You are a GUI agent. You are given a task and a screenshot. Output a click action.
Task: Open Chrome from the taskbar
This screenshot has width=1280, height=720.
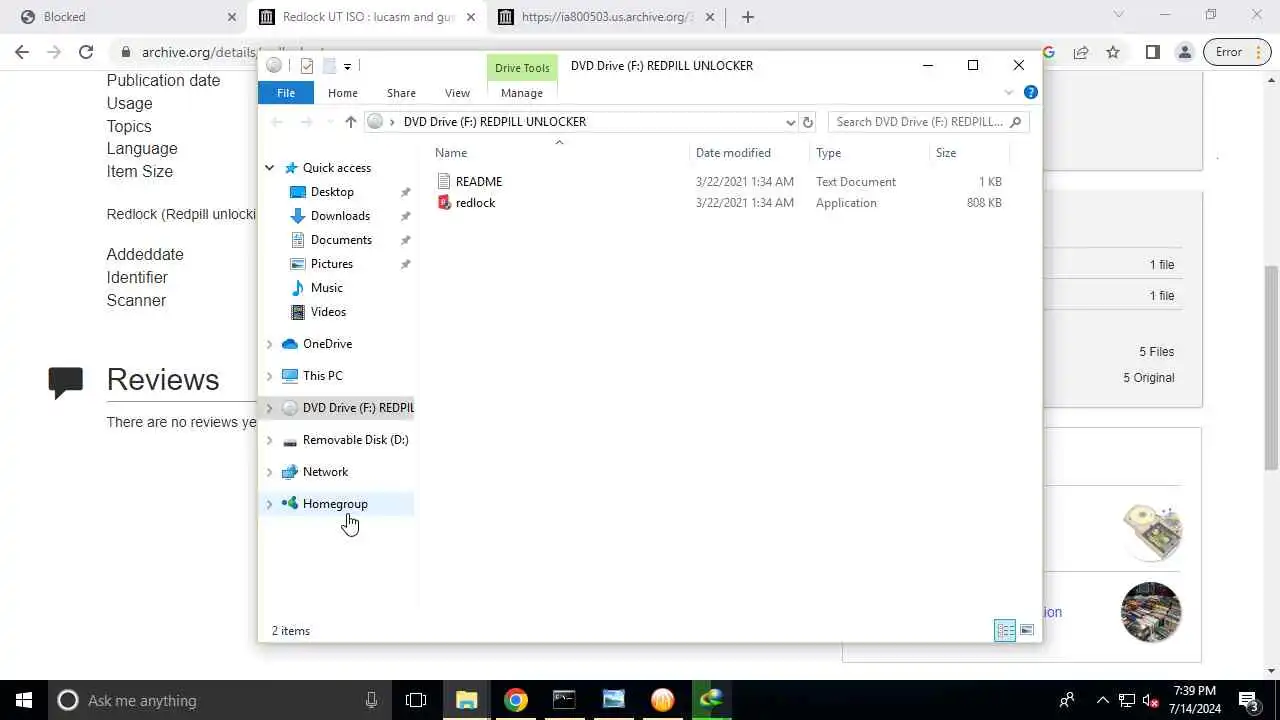(x=516, y=700)
